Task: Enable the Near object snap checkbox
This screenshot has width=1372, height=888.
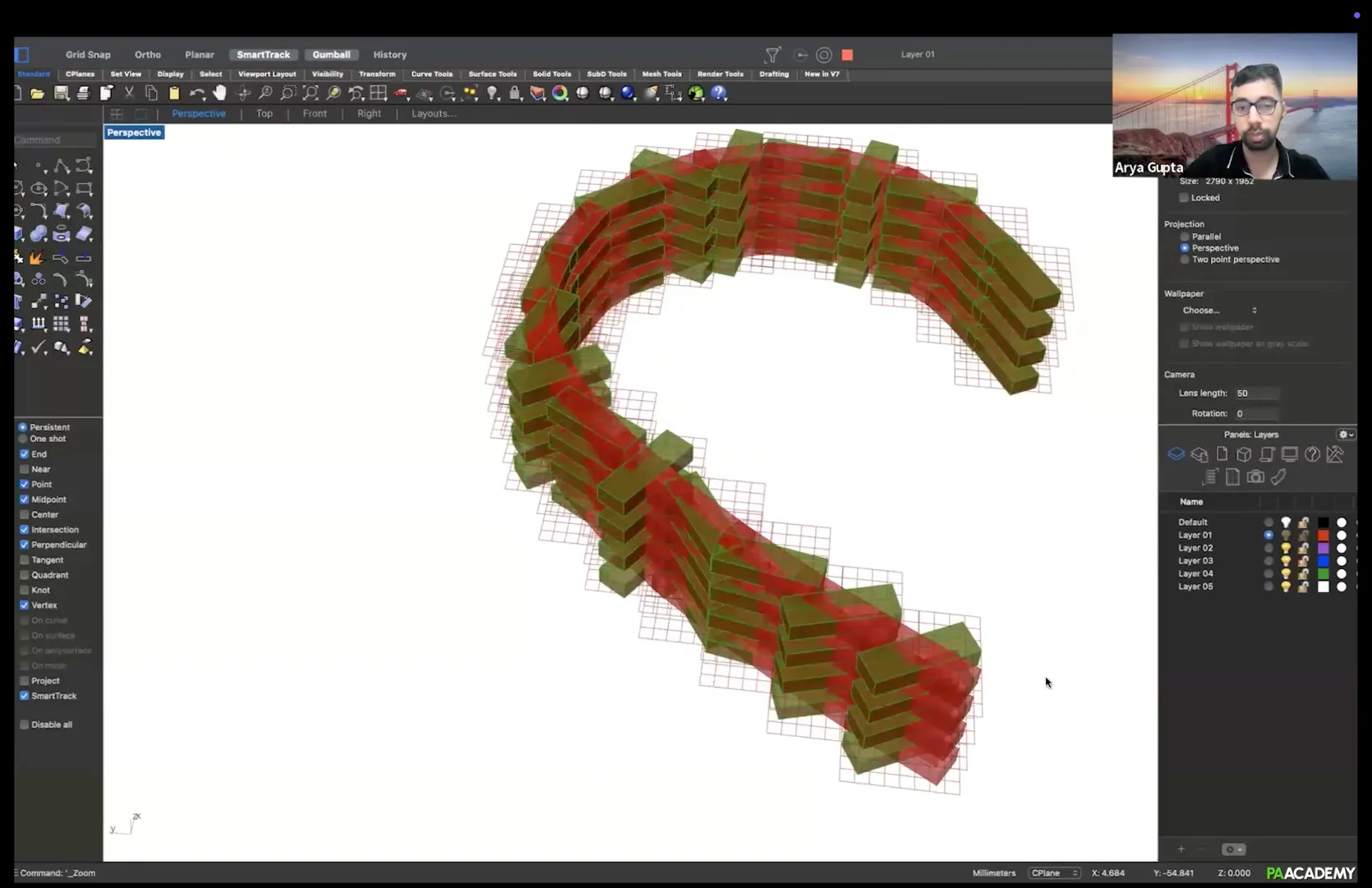Action: click(25, 469)
